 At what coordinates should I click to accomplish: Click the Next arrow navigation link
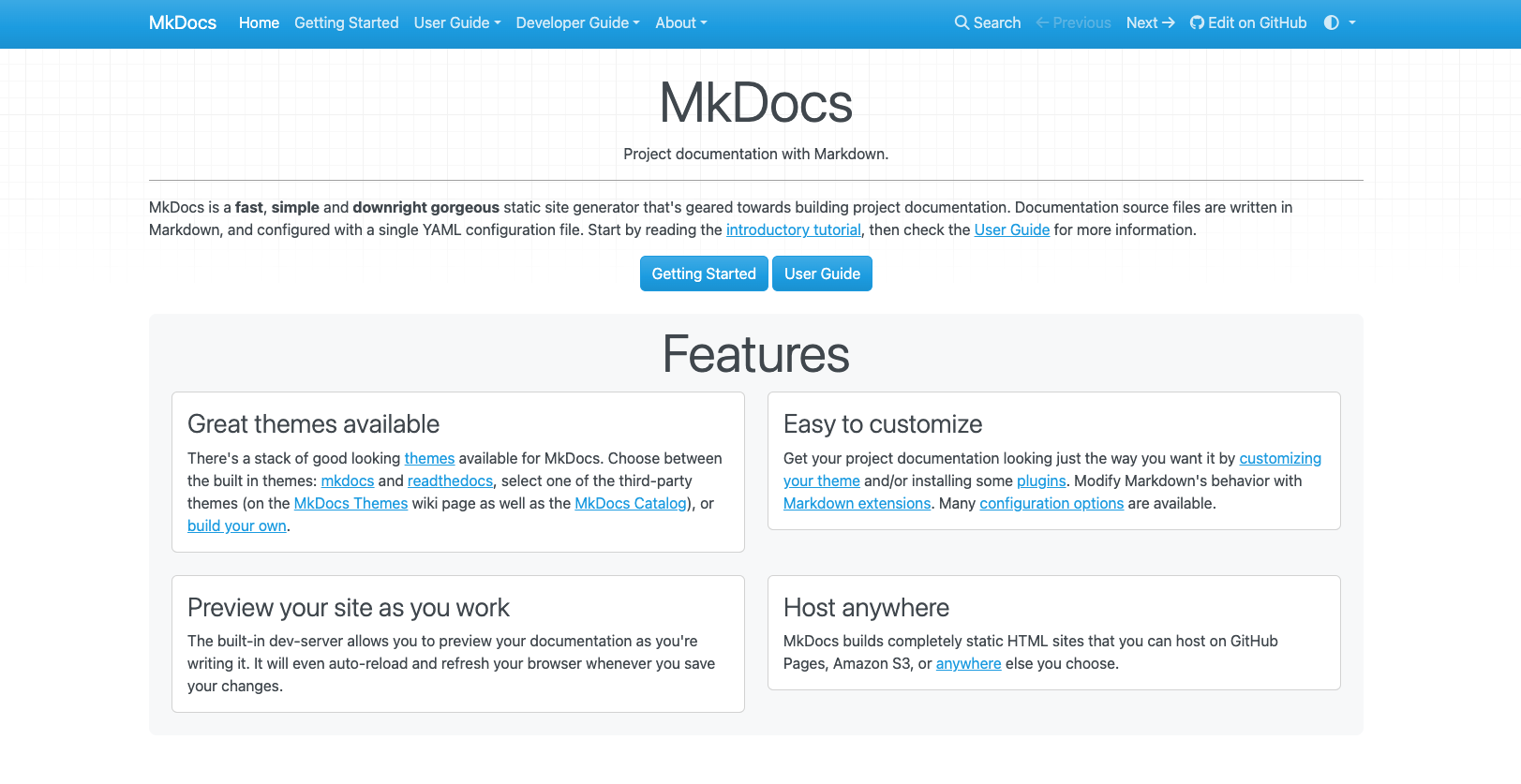[x=1150, y=22]
